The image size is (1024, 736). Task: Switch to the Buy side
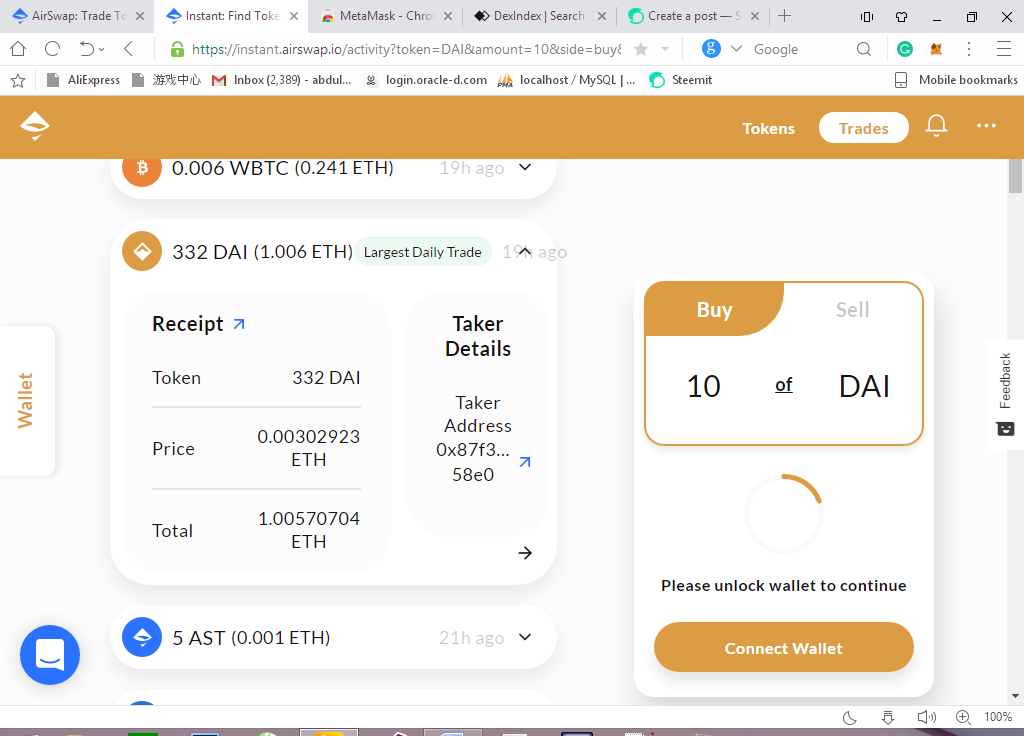coord(714,310)
